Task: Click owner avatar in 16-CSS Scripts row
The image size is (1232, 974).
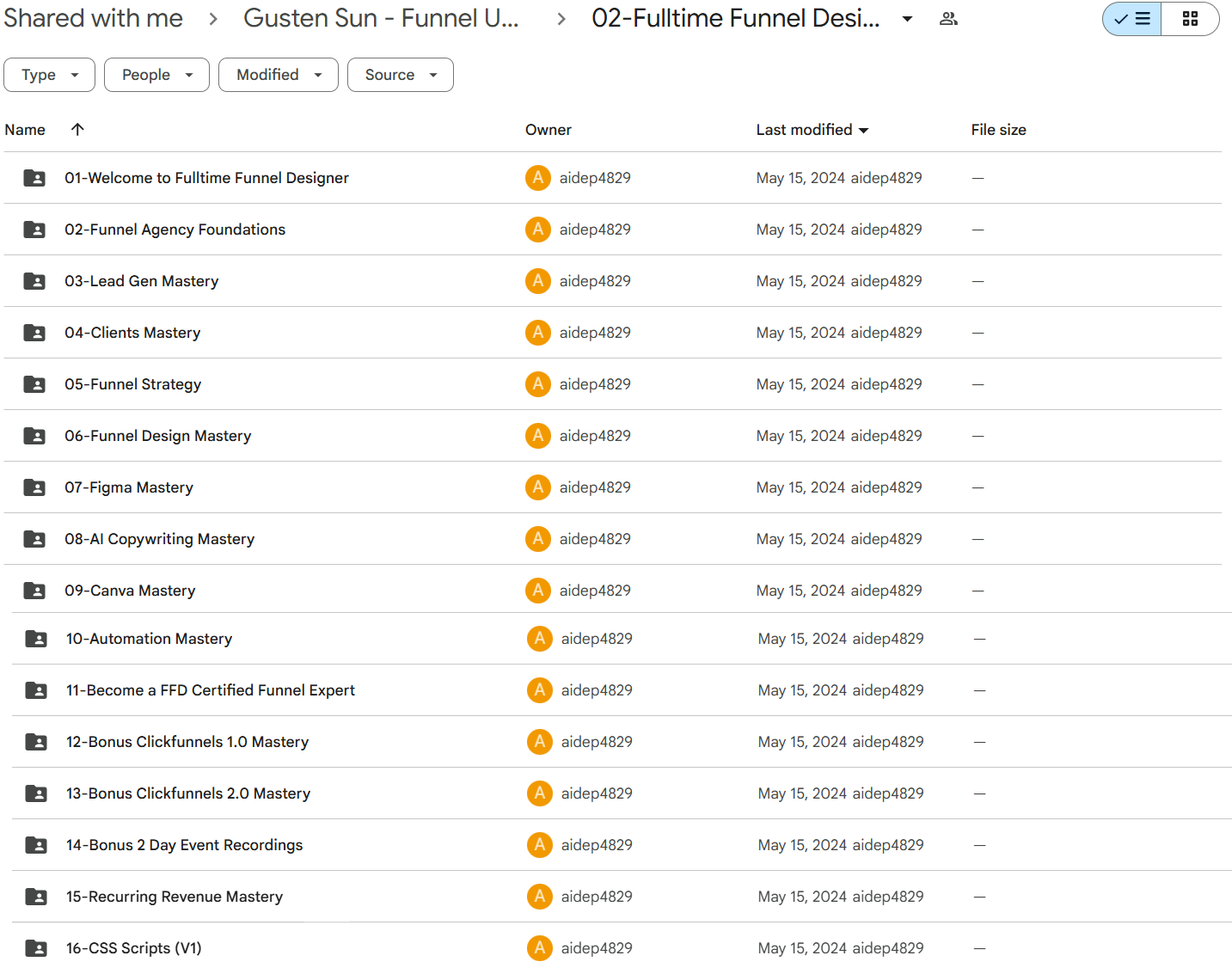Action: tap(540, 948)
